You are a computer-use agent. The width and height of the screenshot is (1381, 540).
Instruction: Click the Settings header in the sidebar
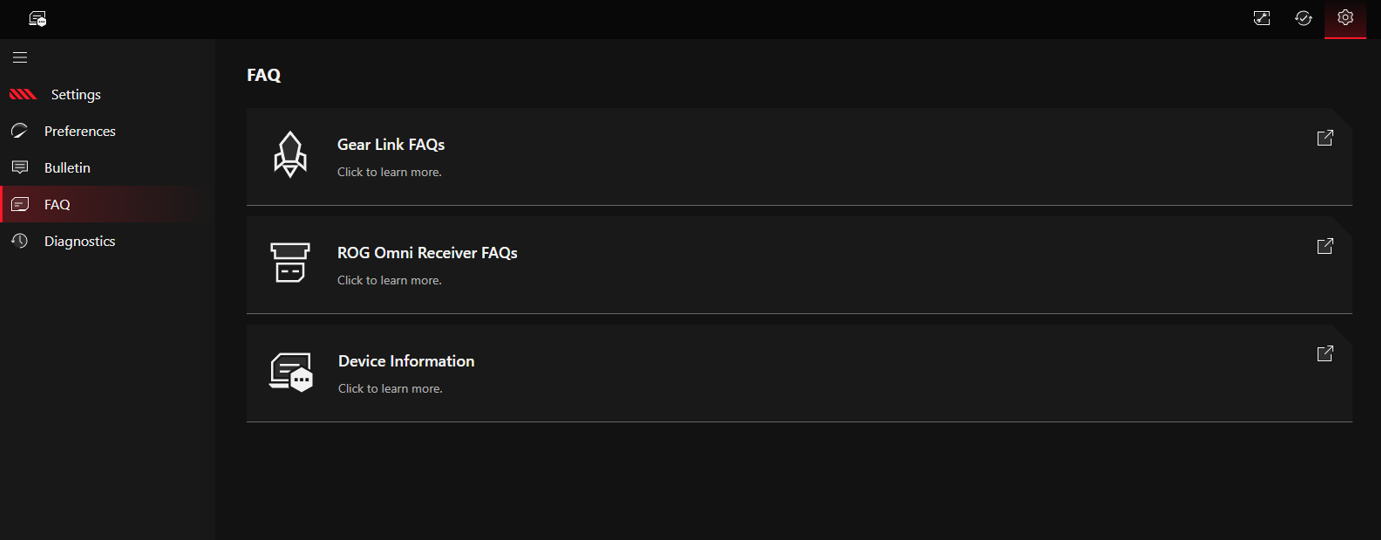click(76, 95)
